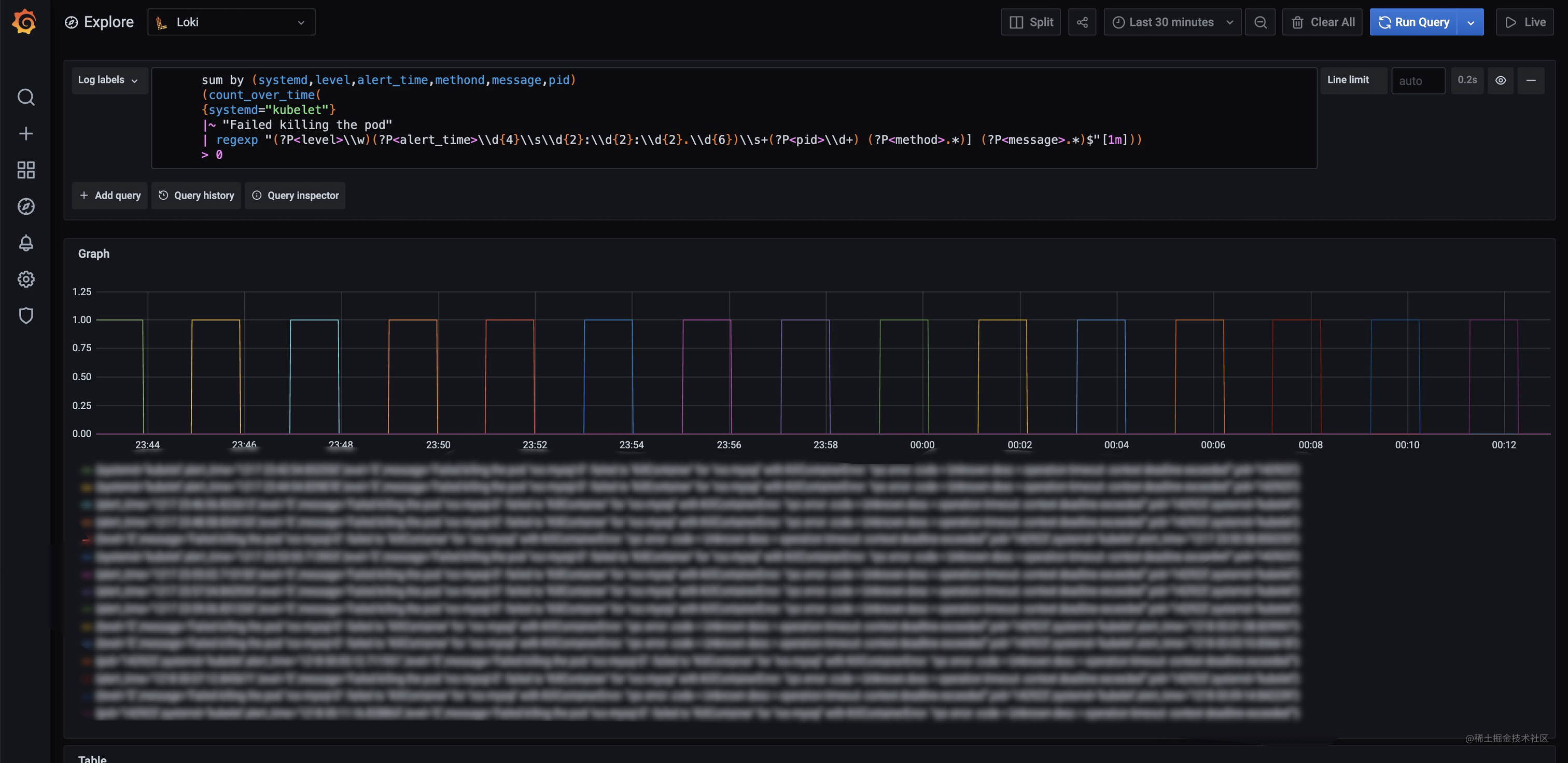
Task: Open Query history tab
Action: coord(196,196)
